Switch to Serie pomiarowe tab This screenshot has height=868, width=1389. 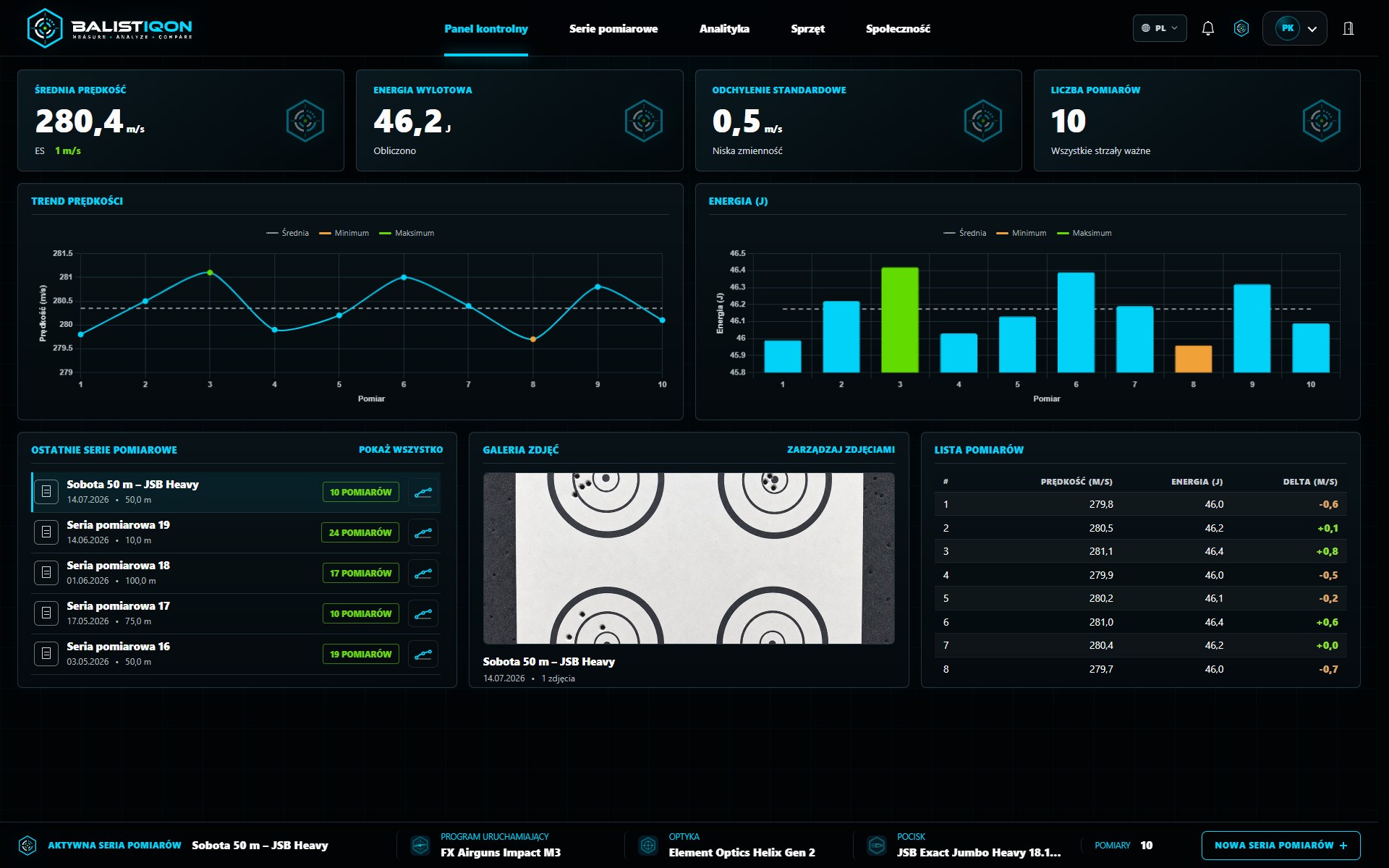tap(613, 29)
